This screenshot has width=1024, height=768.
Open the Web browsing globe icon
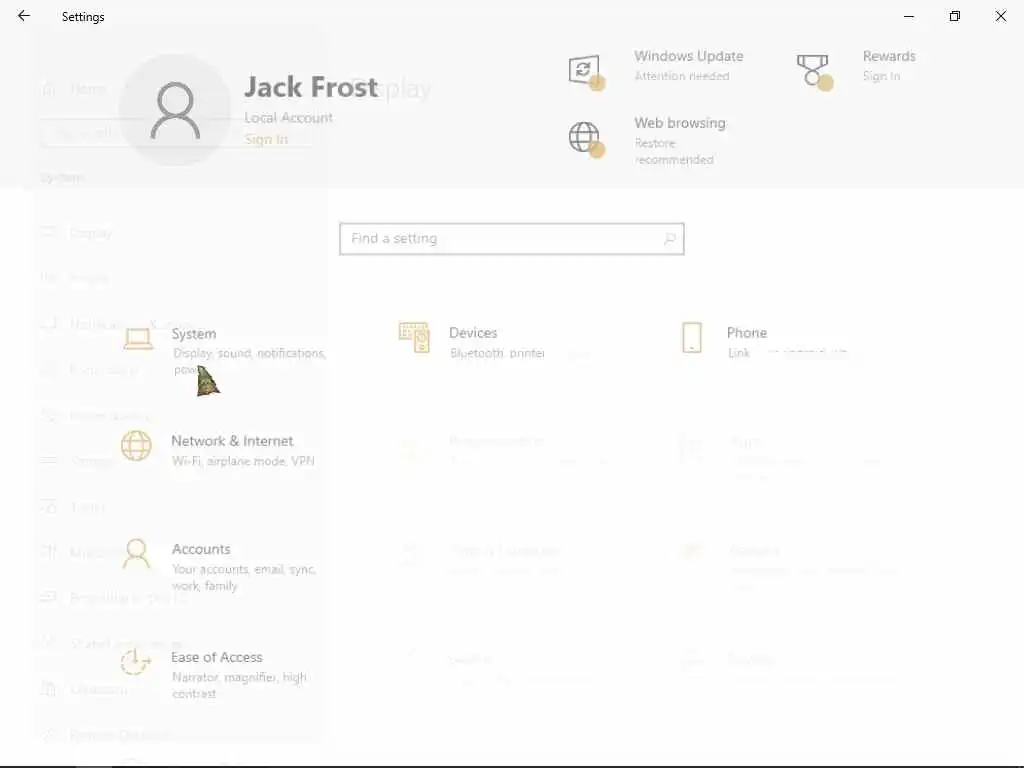[585, 138]
